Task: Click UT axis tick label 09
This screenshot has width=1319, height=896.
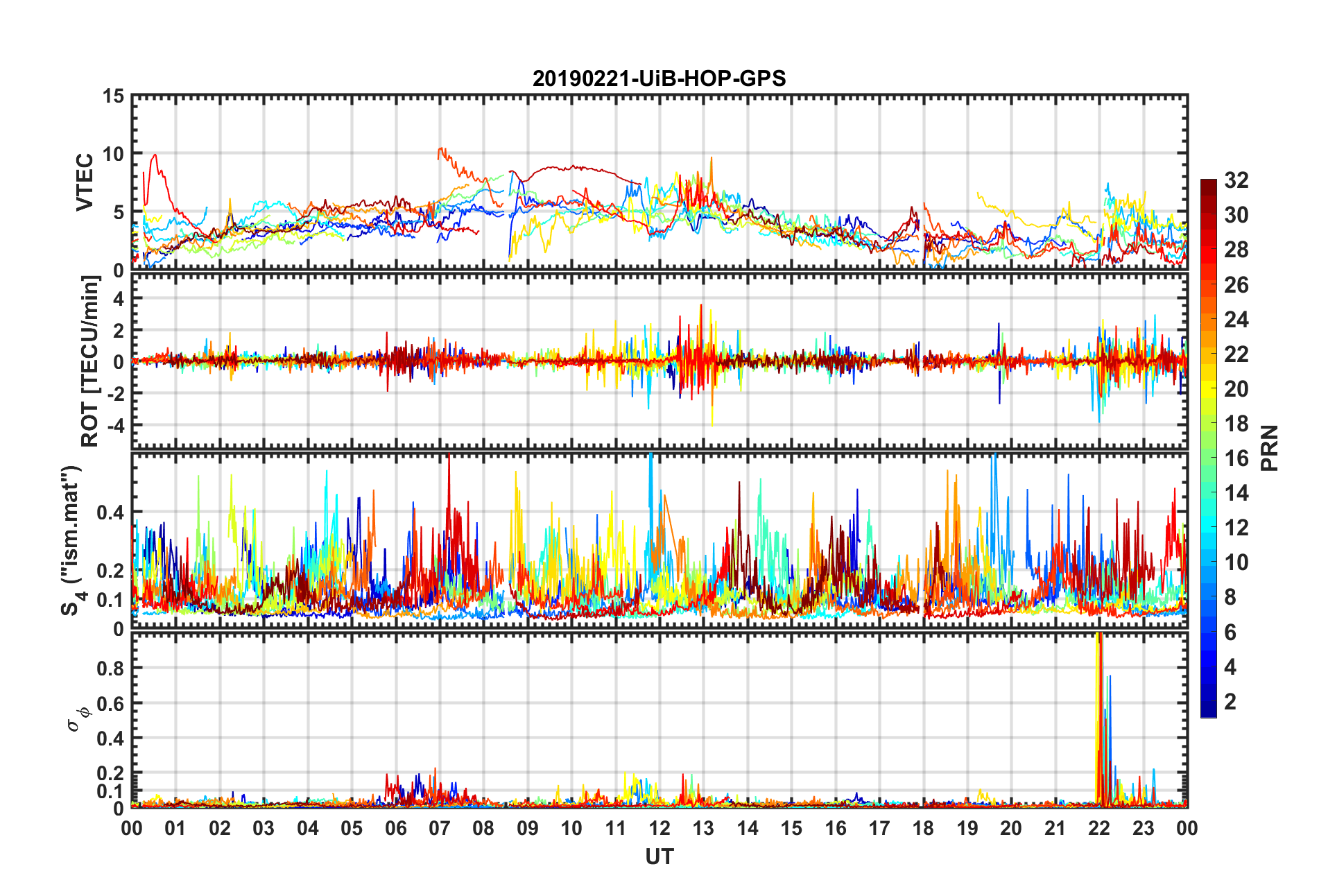Action: click(x=528, y=828)
